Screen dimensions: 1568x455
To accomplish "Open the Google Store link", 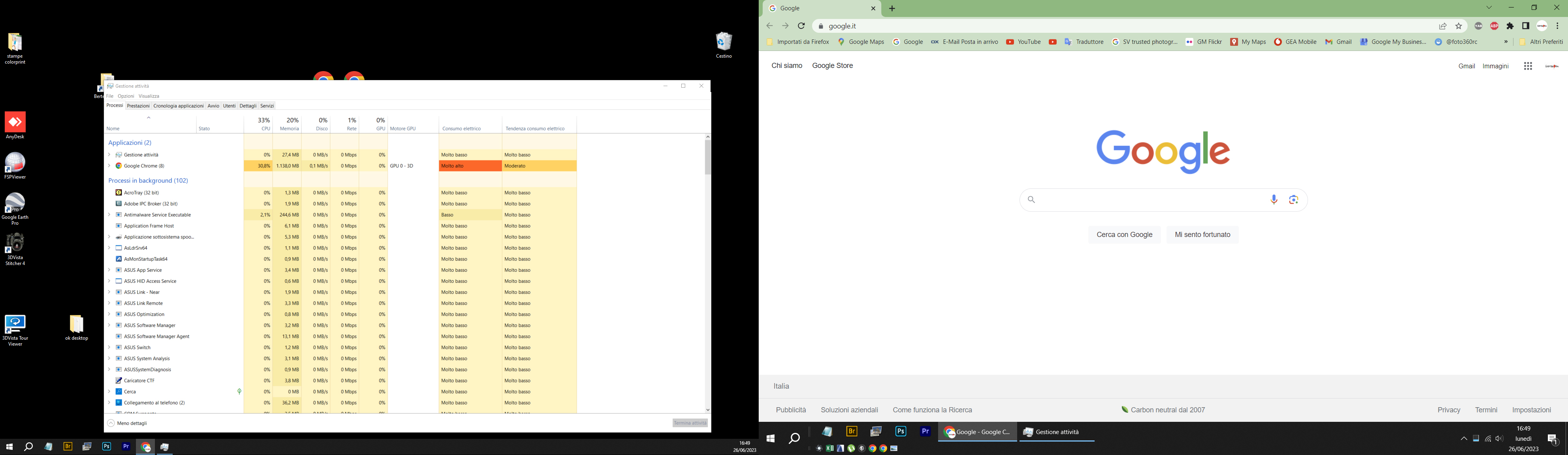I will click(832, 66).
